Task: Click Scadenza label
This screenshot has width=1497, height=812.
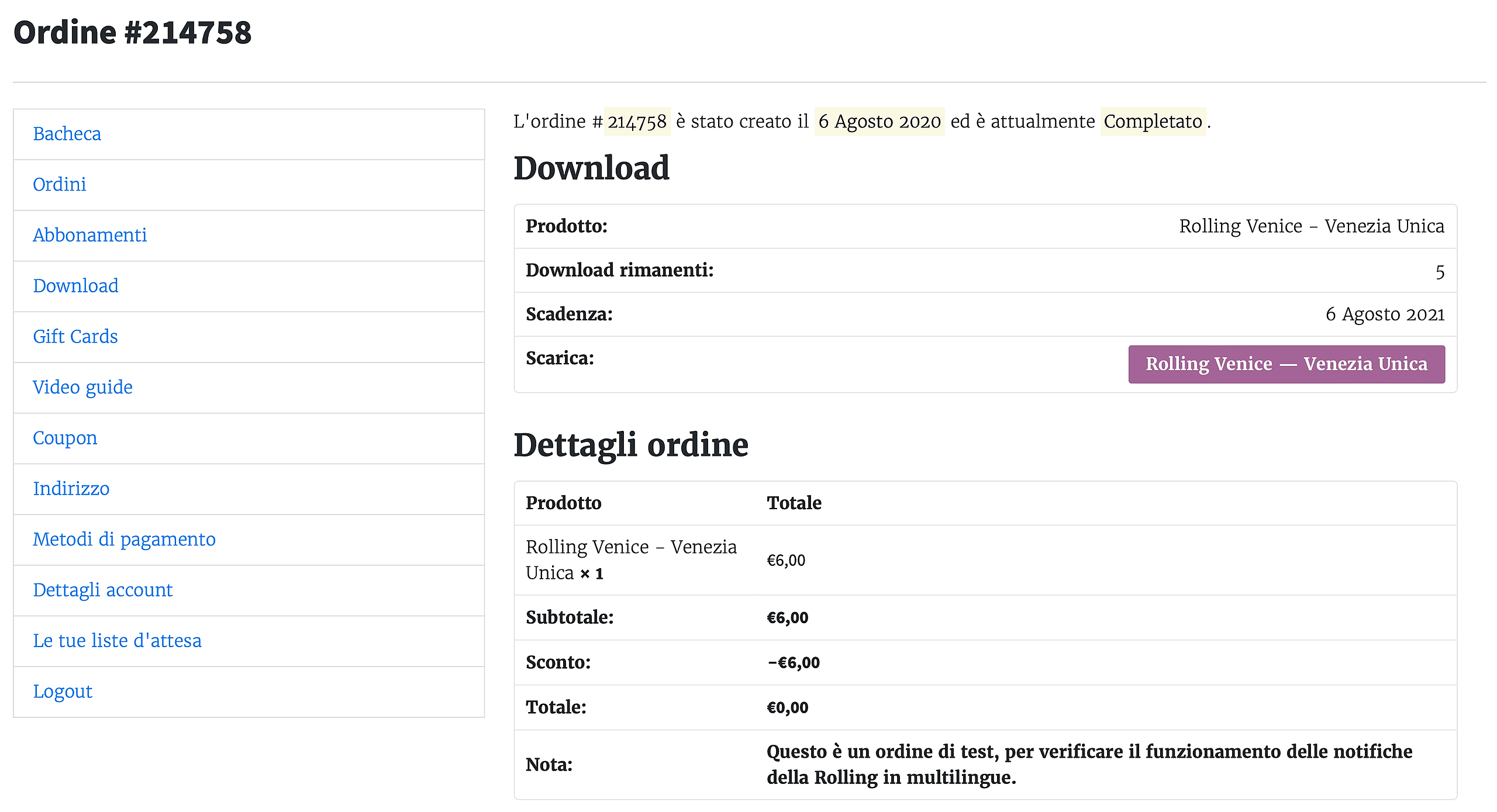Action: pyautogui.click(x=569, y=315)
